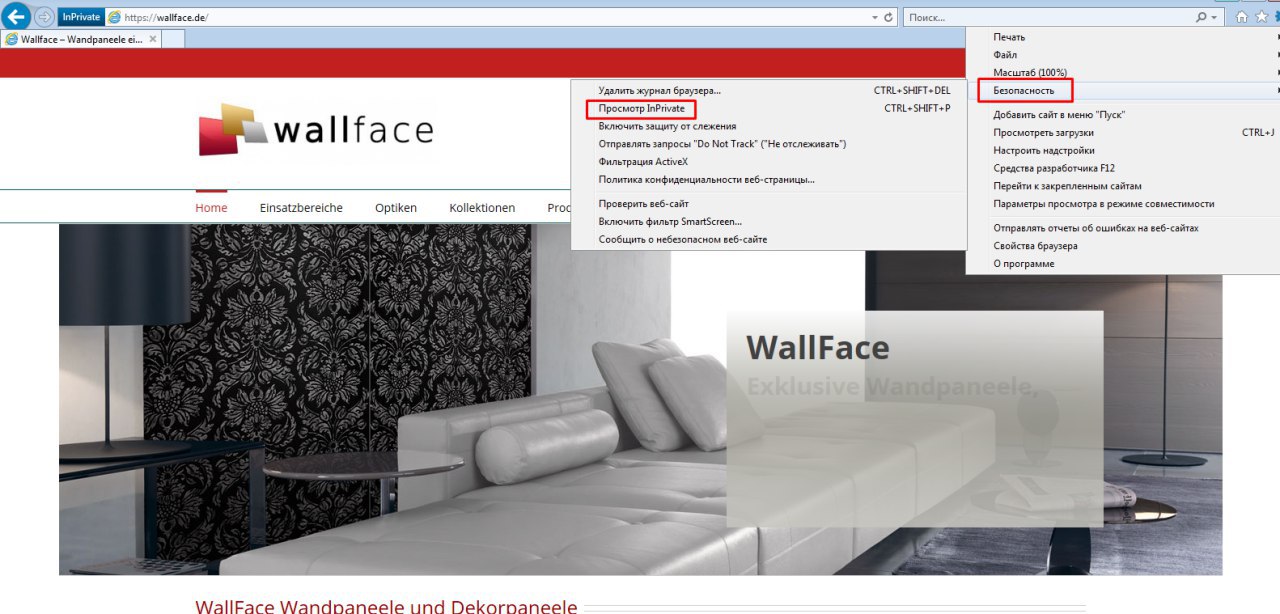Select Проверить веб-сайт
This screenshot has height=614, width=1280.
click(x=768, y=204)
